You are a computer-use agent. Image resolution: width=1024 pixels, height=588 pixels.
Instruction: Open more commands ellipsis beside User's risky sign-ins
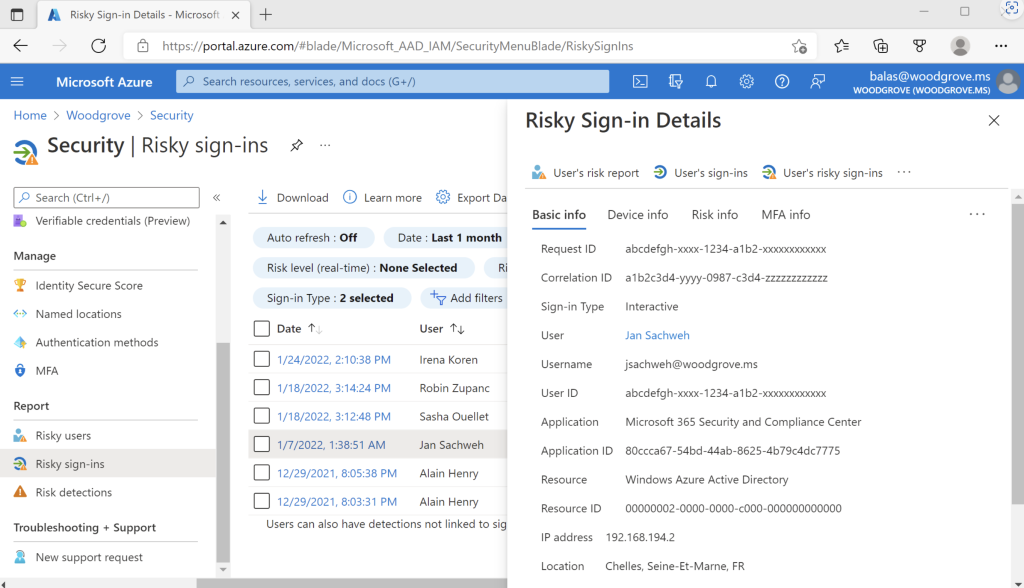tap(904, 172)
